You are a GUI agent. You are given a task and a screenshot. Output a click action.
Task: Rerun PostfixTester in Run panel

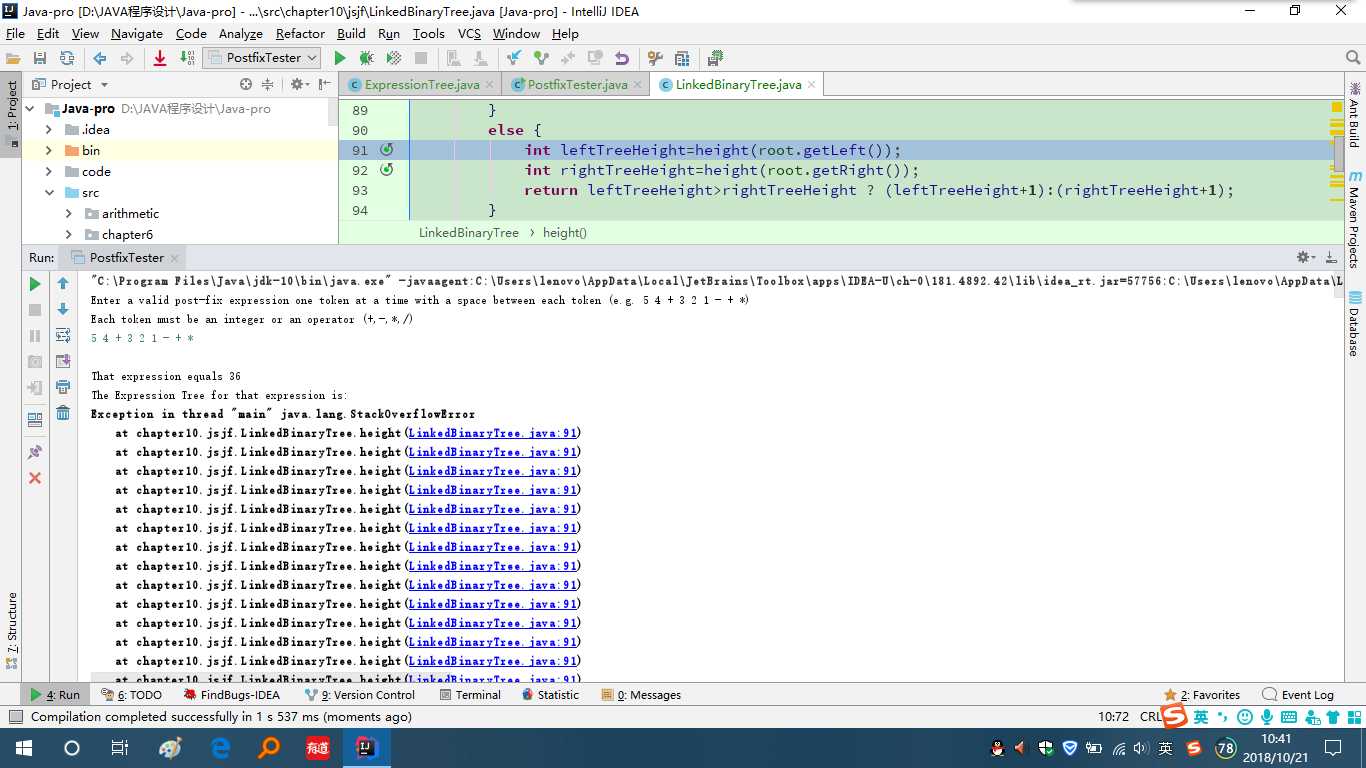pyautogui.click(x=35, y=284)
